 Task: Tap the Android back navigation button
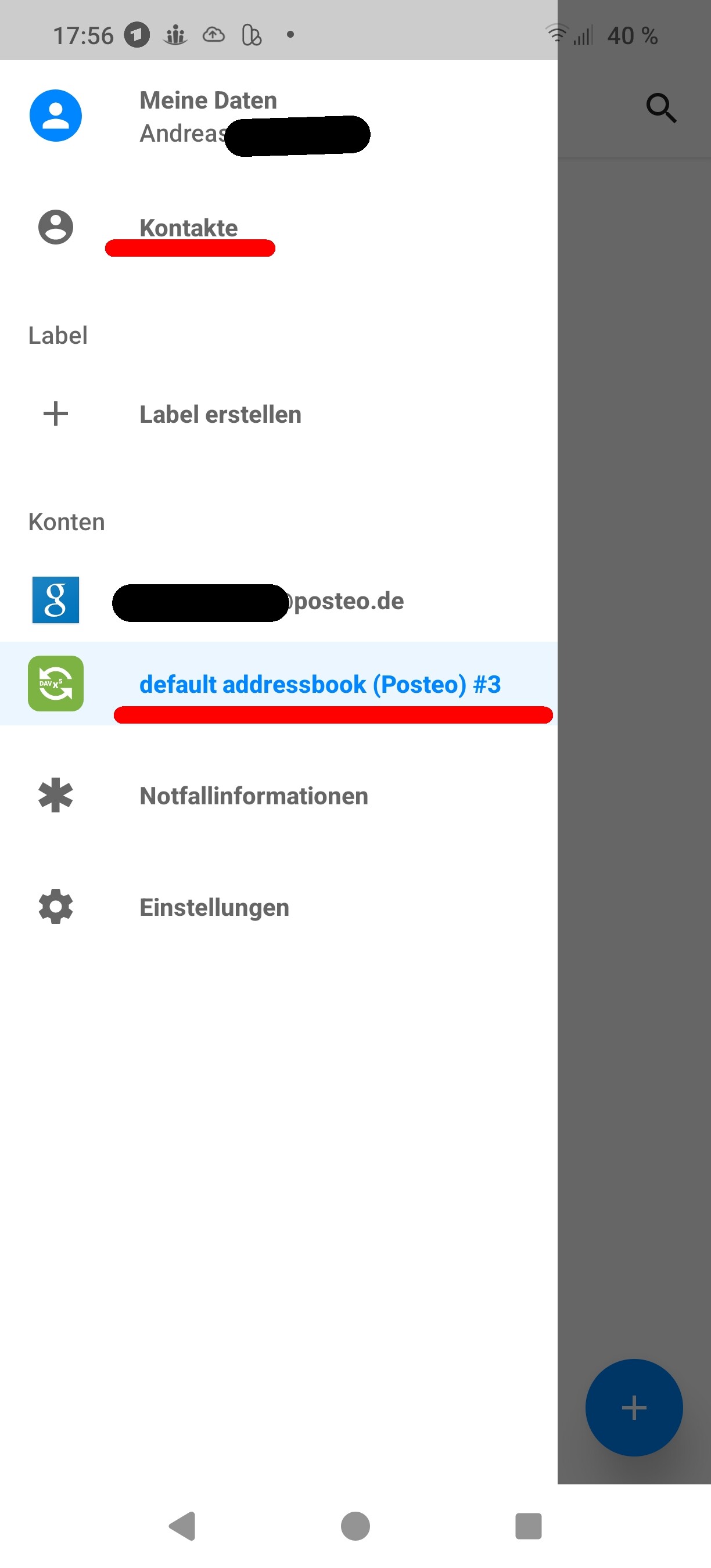point(182,1526)
